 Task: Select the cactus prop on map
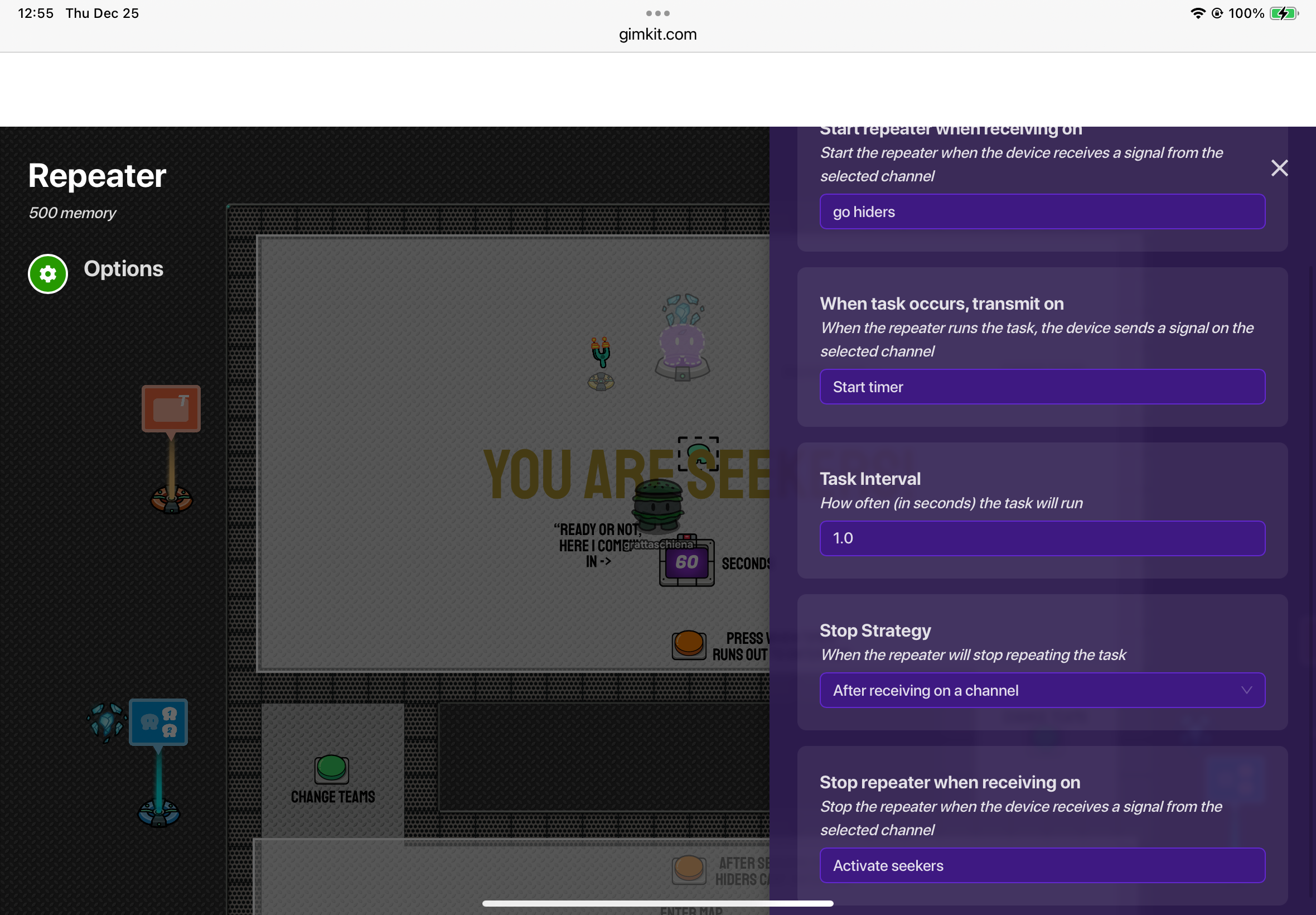(x=601, y=352)
